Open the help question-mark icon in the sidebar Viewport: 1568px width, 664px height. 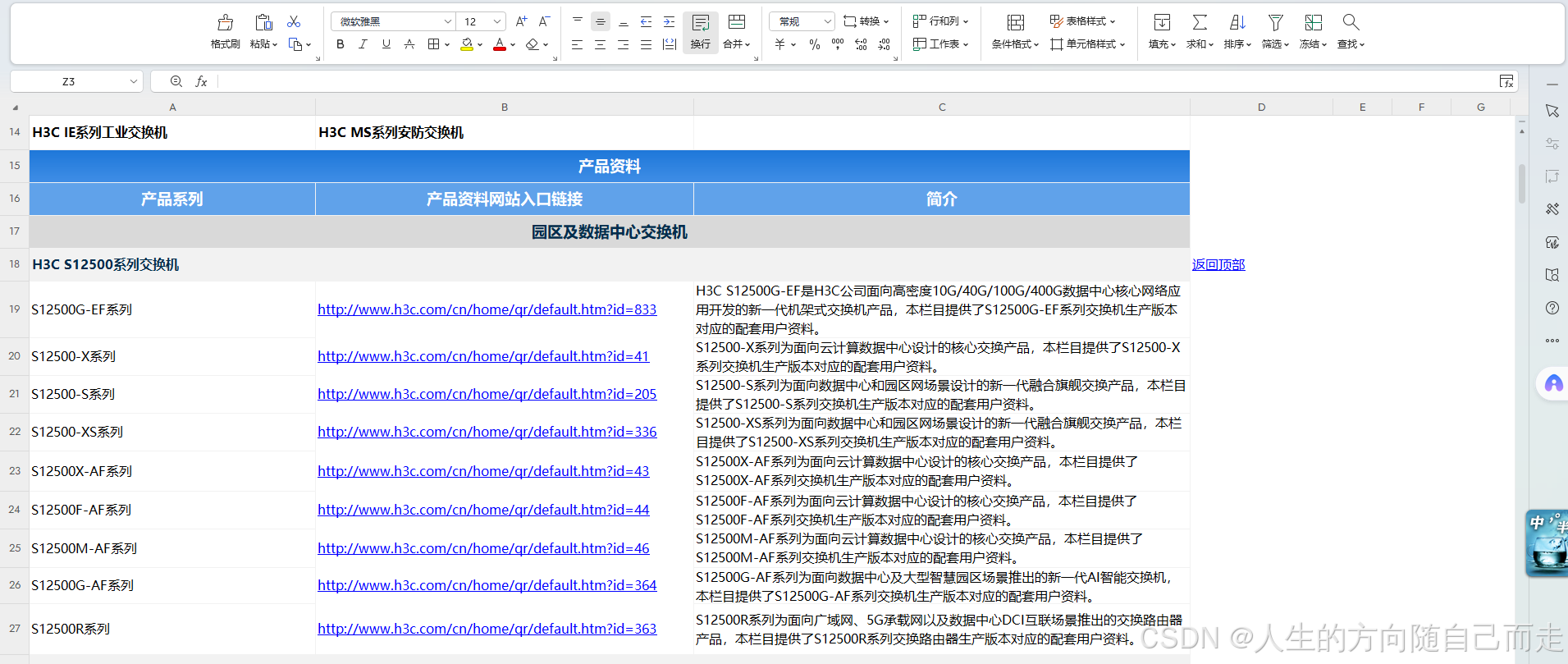(1552, 308)
